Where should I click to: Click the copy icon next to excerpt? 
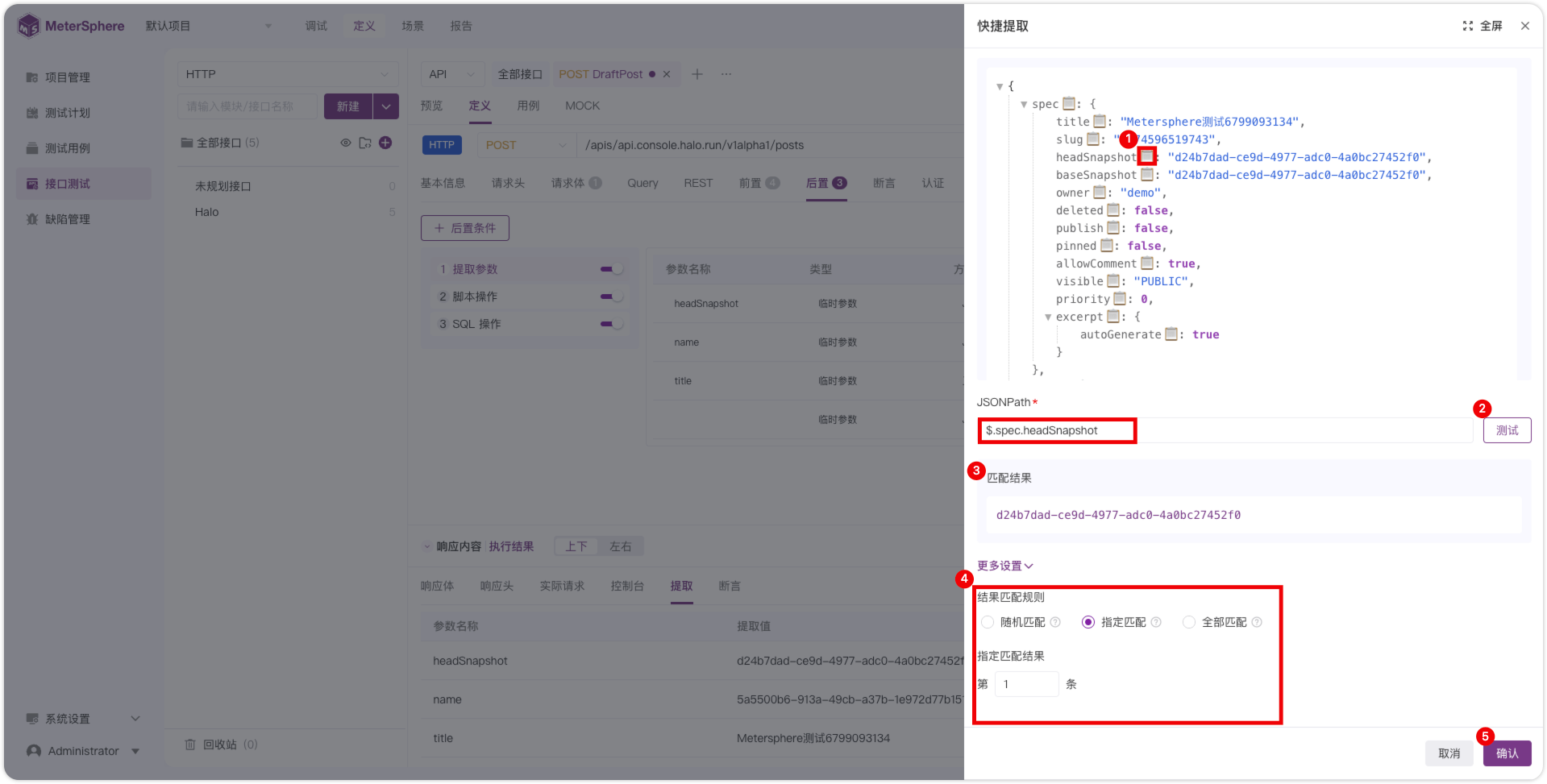point(1113,316)
